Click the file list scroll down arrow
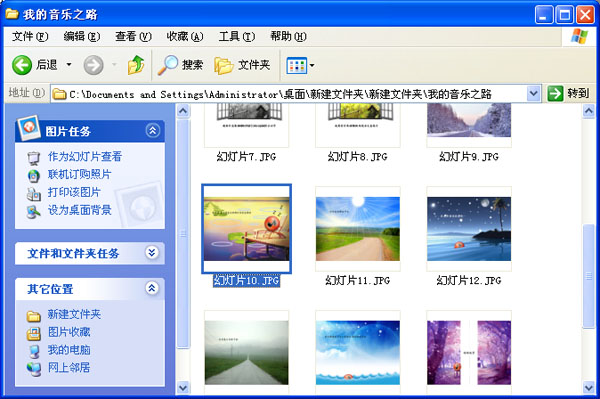 589,388
